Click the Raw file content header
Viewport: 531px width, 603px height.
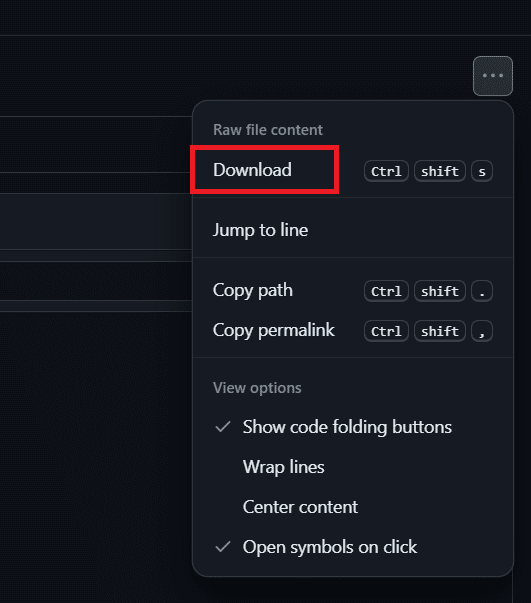tap(268, 130)
